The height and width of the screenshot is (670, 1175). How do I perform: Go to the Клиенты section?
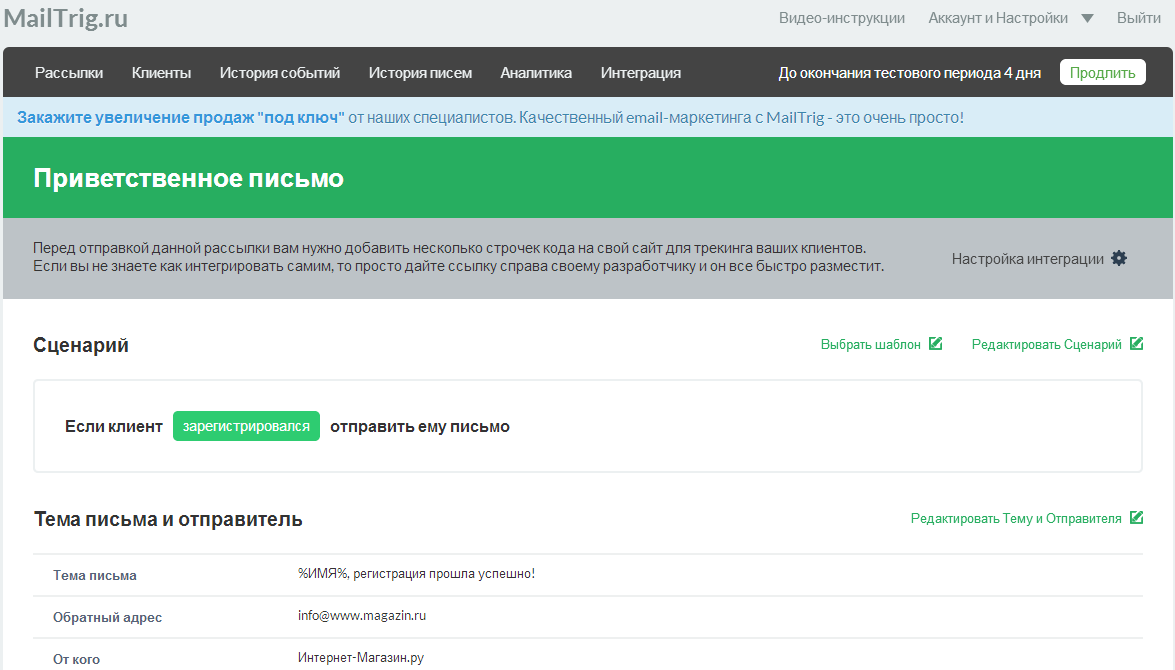[161, 73]
